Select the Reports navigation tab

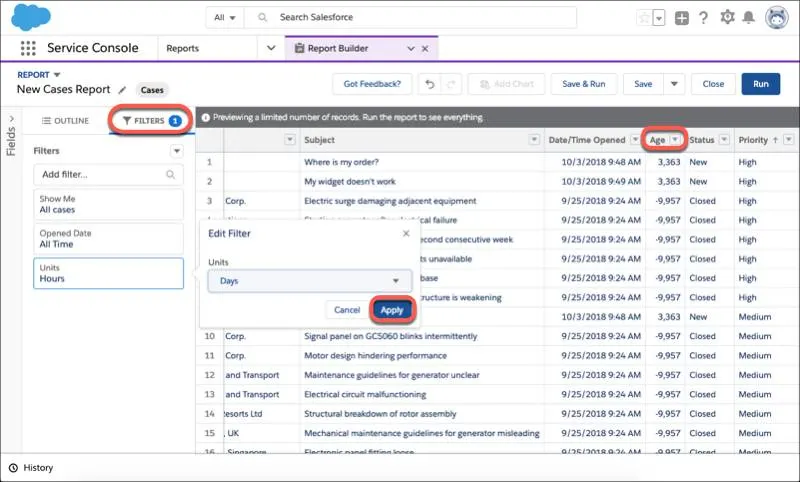(x=183, y=48)
